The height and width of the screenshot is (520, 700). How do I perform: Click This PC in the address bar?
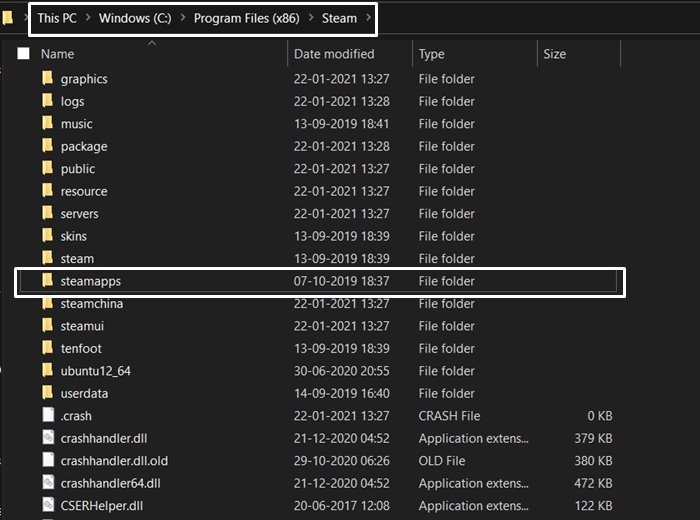57,18
